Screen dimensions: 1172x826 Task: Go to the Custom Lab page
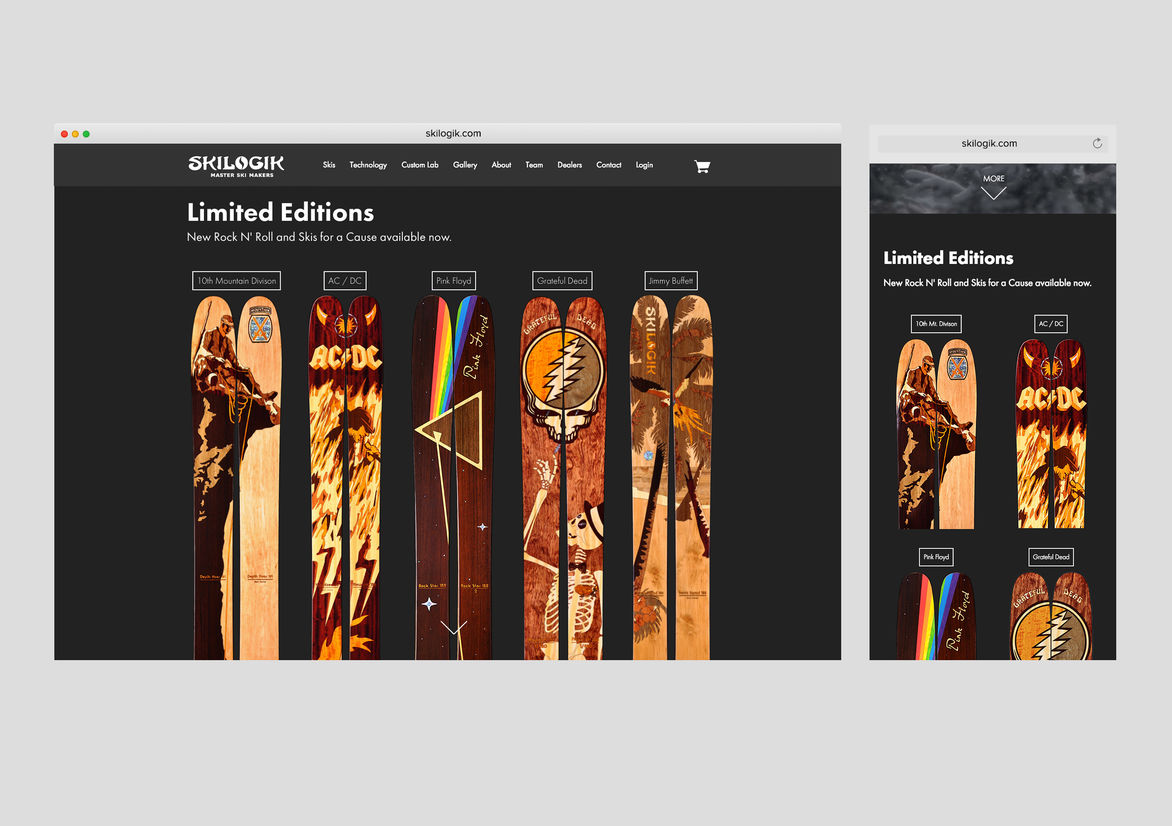(x=420, y=165)
